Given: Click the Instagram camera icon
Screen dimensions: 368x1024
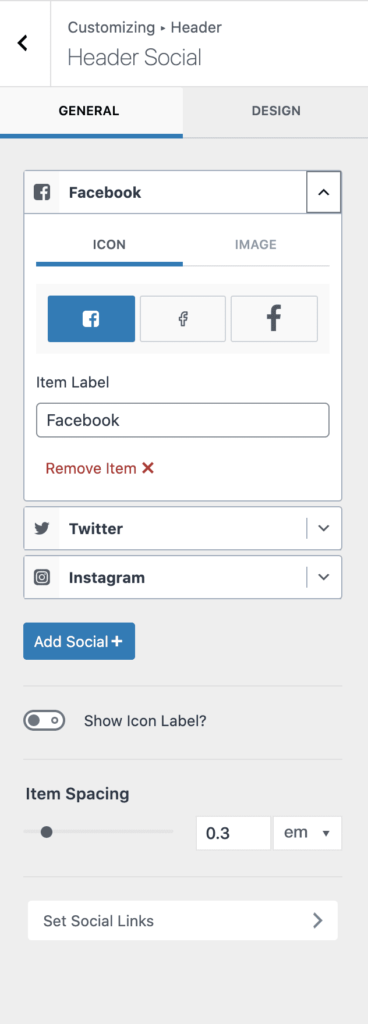Looking at the screenshot, I should coord(42,577).
